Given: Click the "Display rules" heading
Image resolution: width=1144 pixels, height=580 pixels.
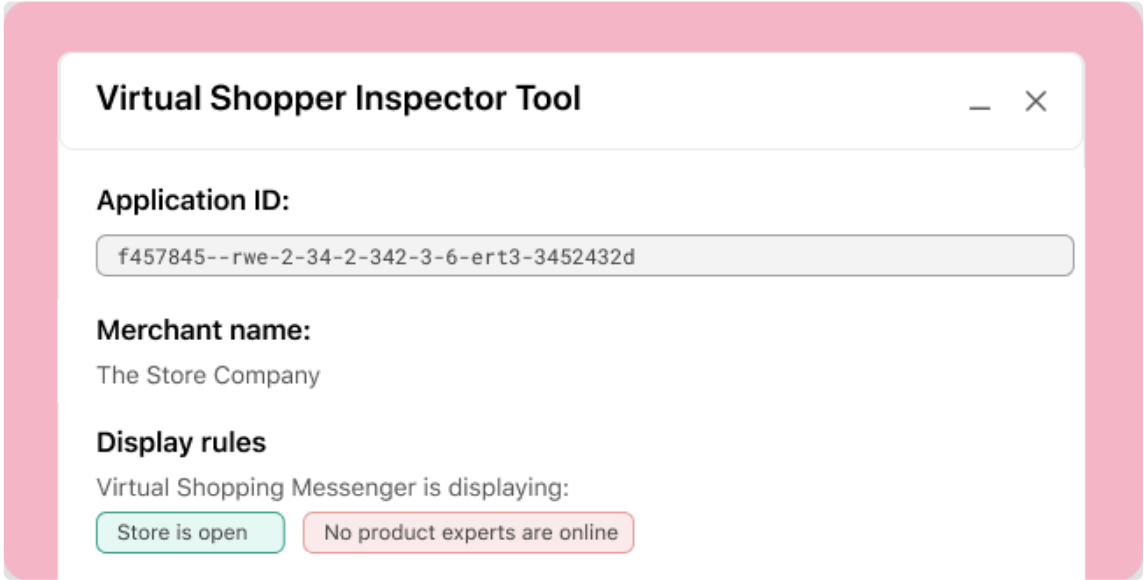Looking at the screenshot, I should [181, 442].
